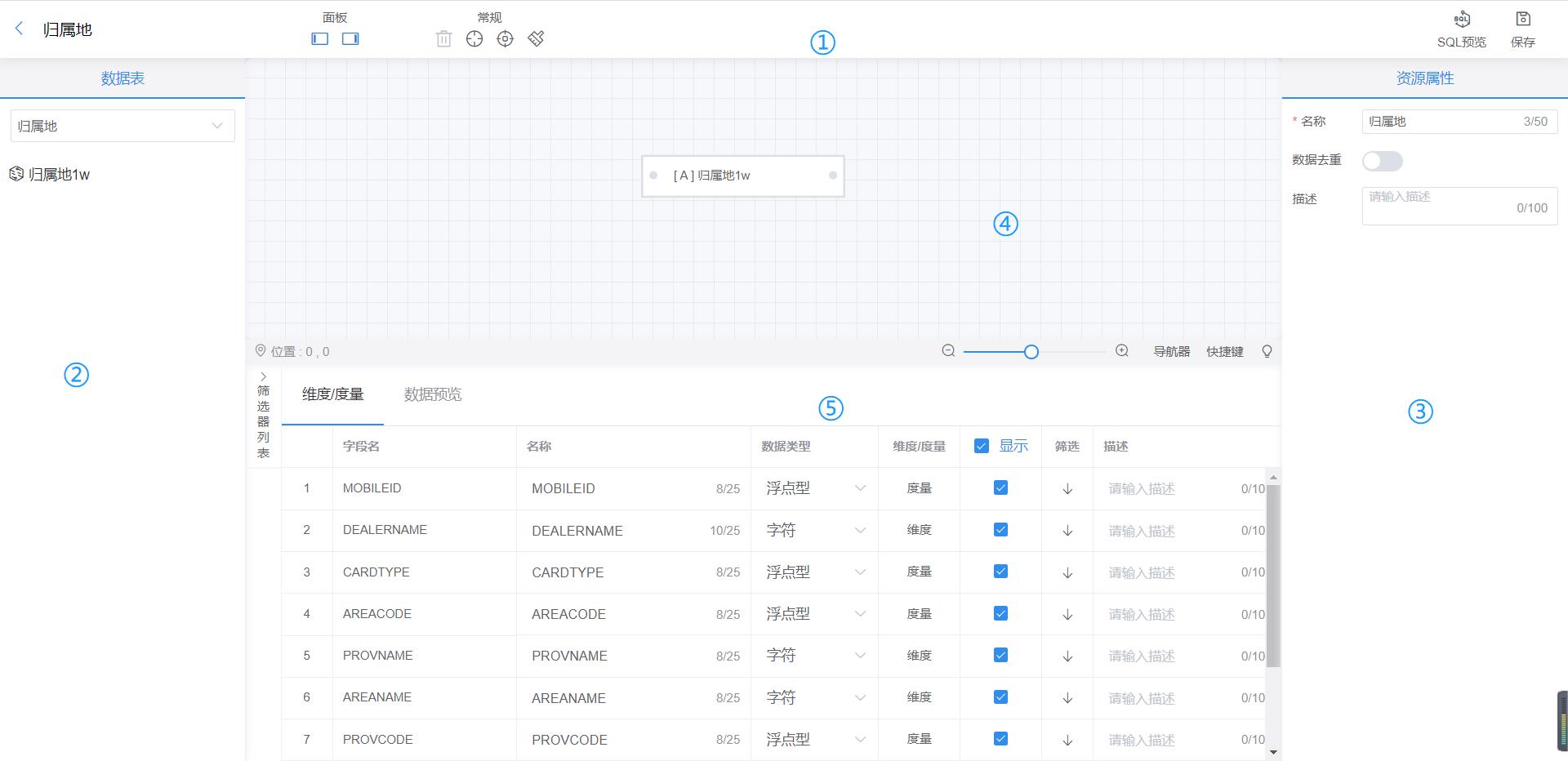Toggle the 显示 header checkbox
The height and width of the screenshot is (761, 1568).
[982, 446]
